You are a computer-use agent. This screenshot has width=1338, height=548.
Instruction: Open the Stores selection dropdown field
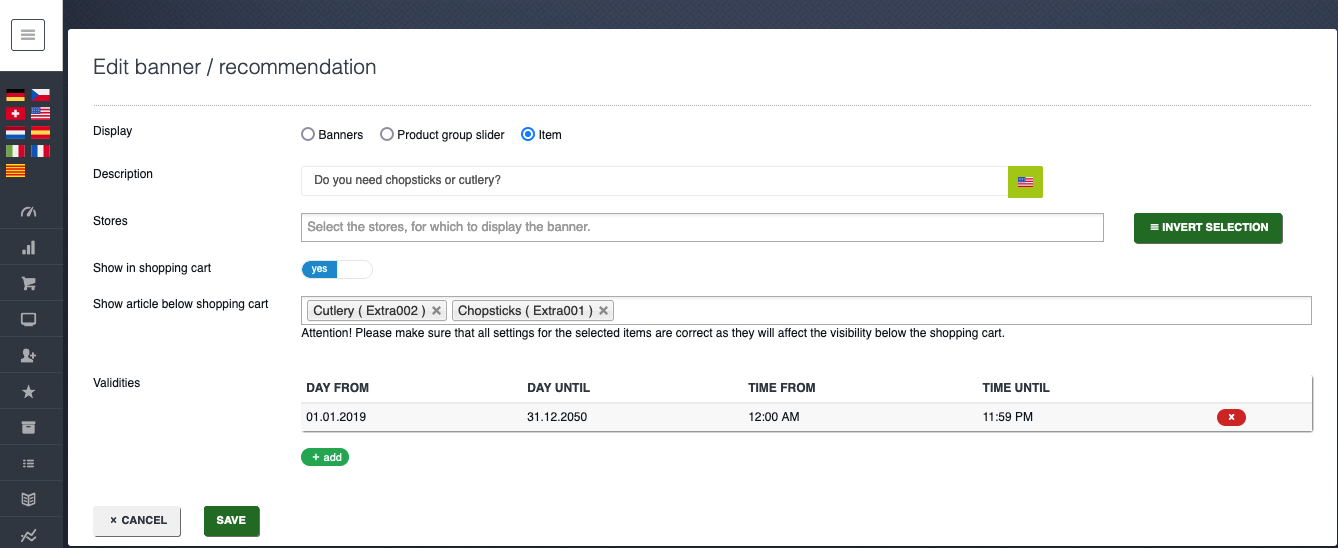(702, 227)
